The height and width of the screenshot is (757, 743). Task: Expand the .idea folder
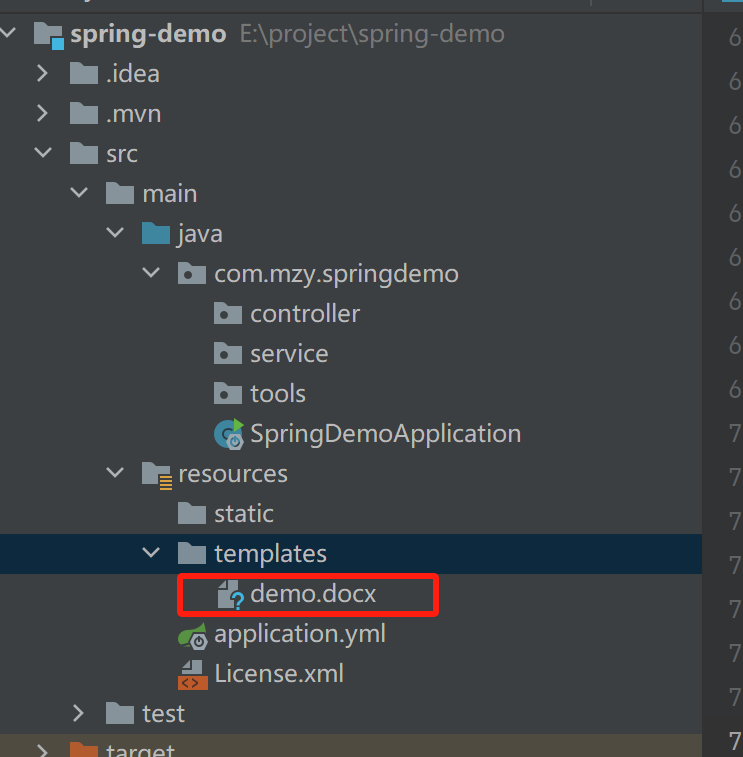(42, 74)
